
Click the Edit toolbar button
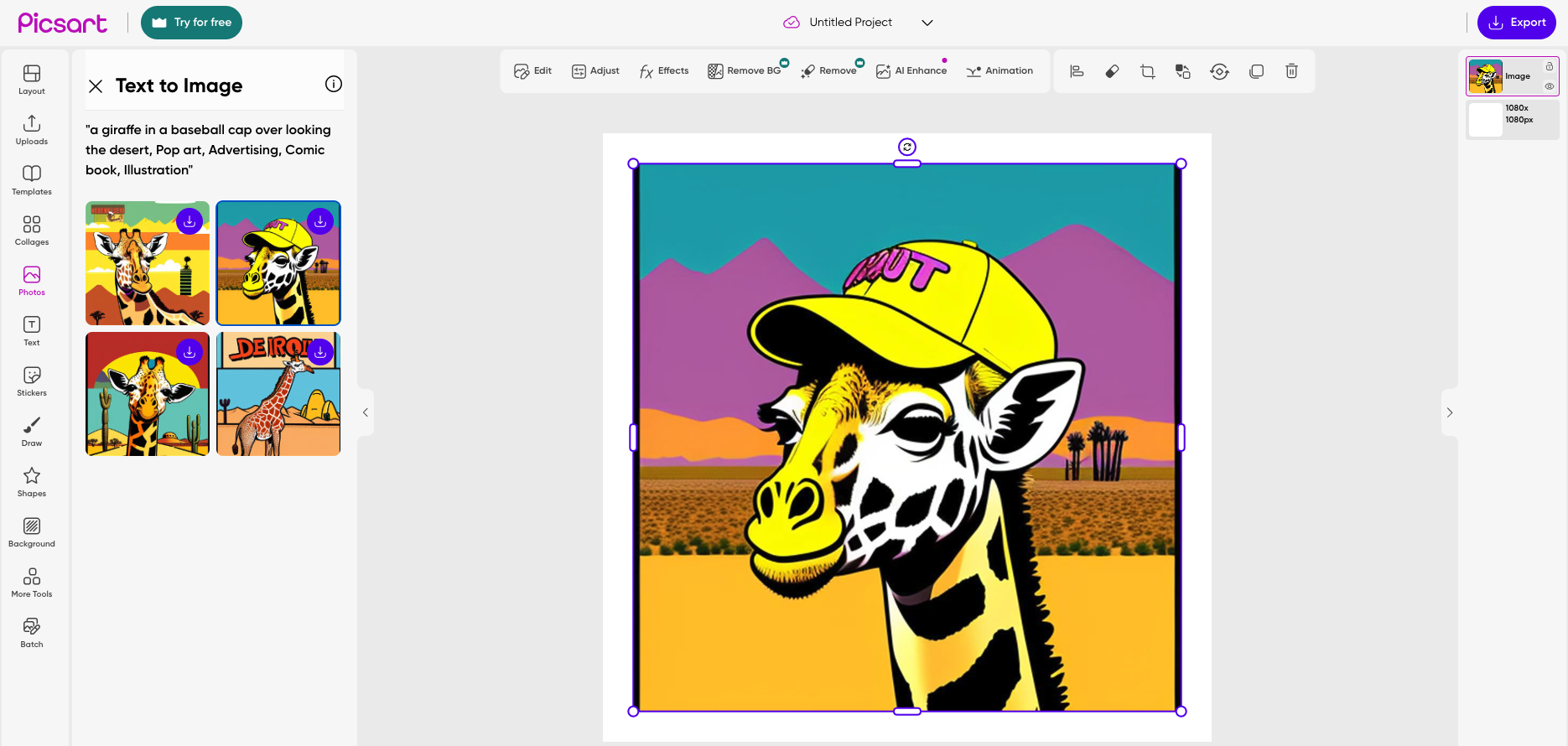532,71
